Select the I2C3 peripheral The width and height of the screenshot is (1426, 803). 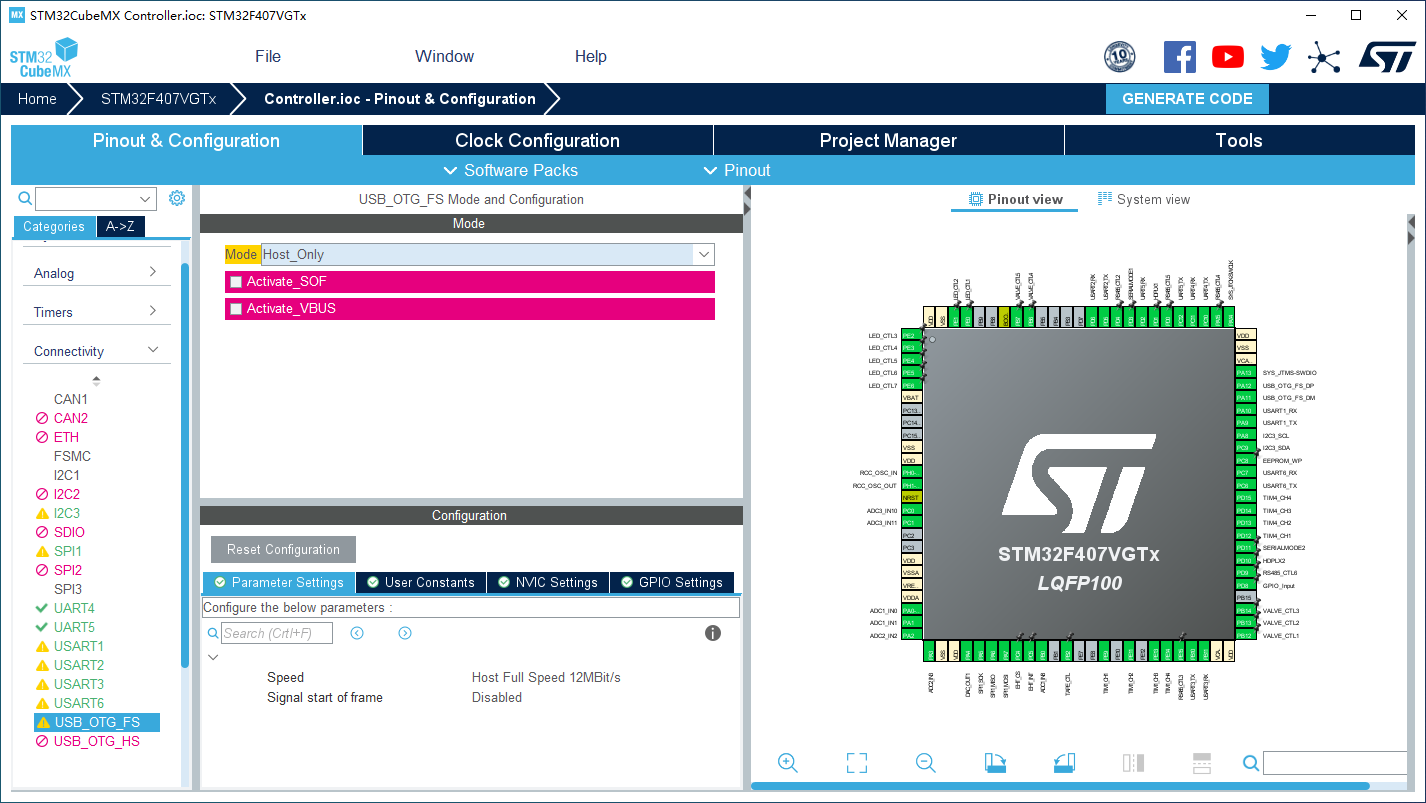click(67, 513)
